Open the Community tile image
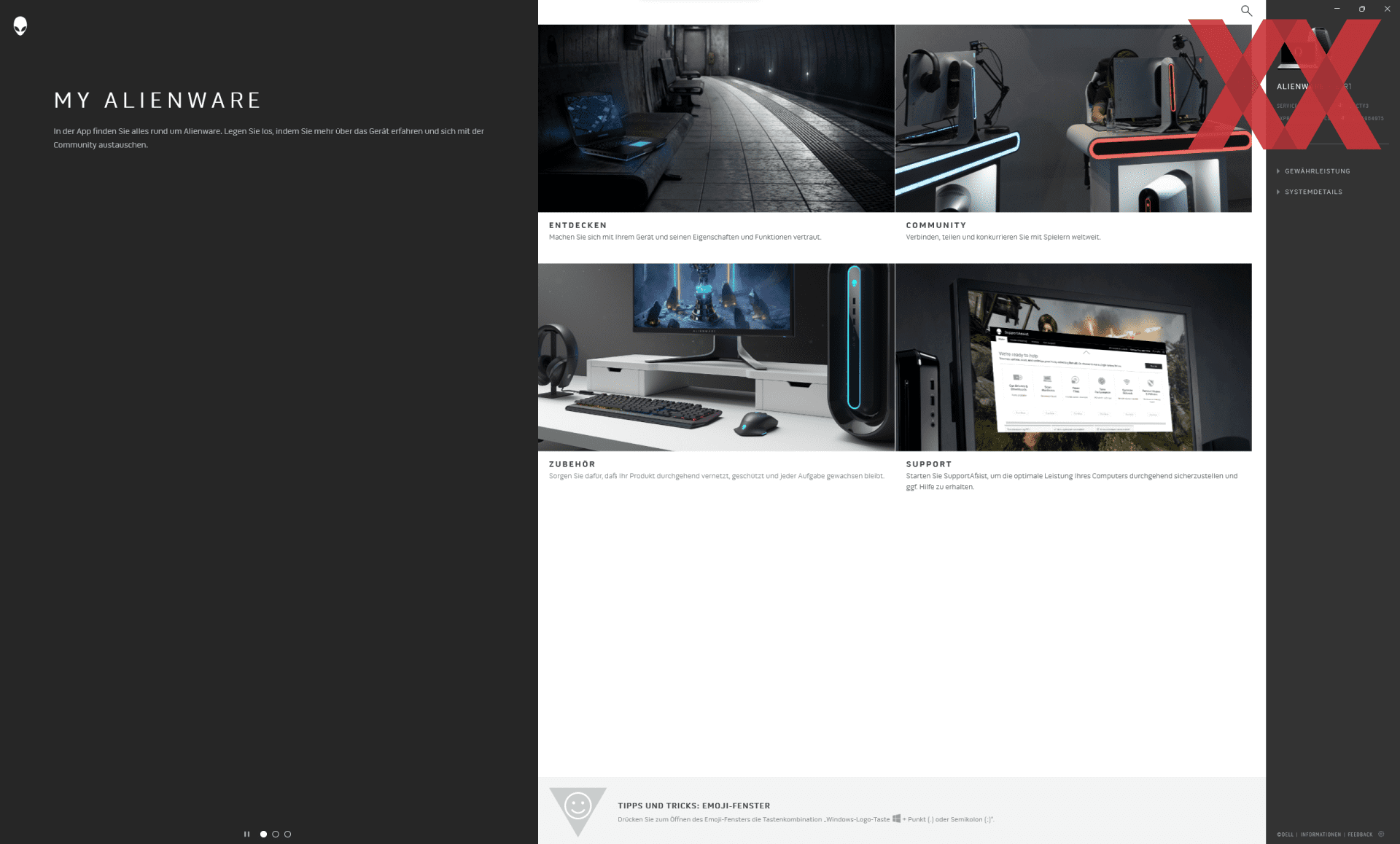The width and height of the screenshot is (1400, 844). pos(1073,118)
